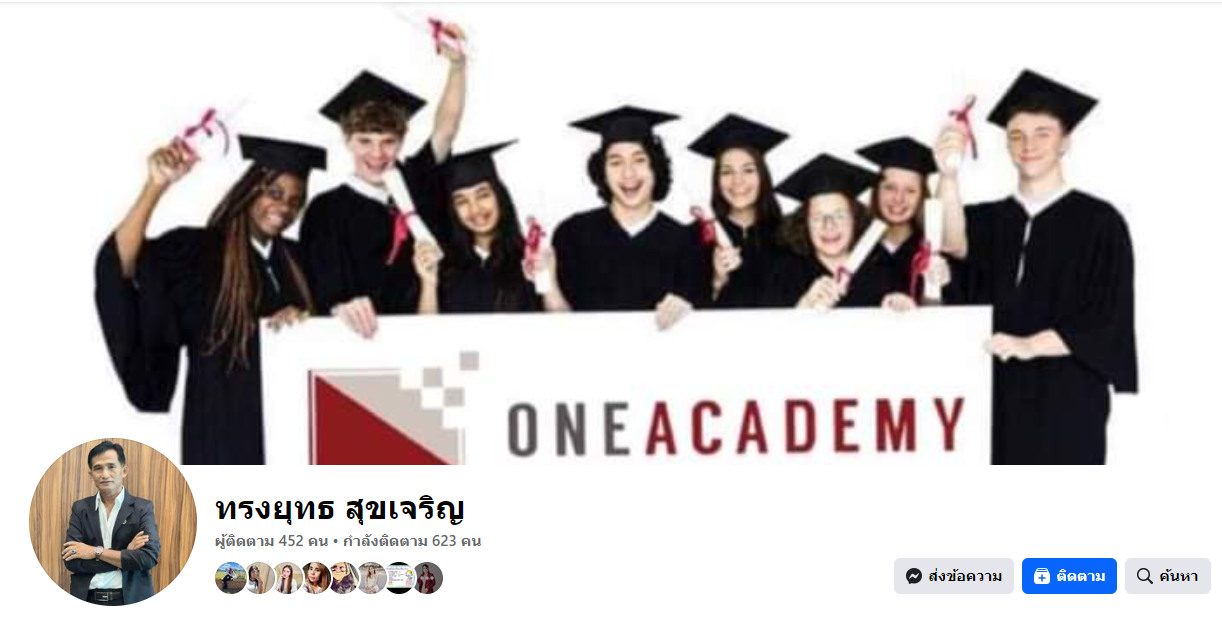Open the second follower avatar in the row
The height and width of the screenshot is (622, 1222).
pyautogui.click(x=259, y=578)
